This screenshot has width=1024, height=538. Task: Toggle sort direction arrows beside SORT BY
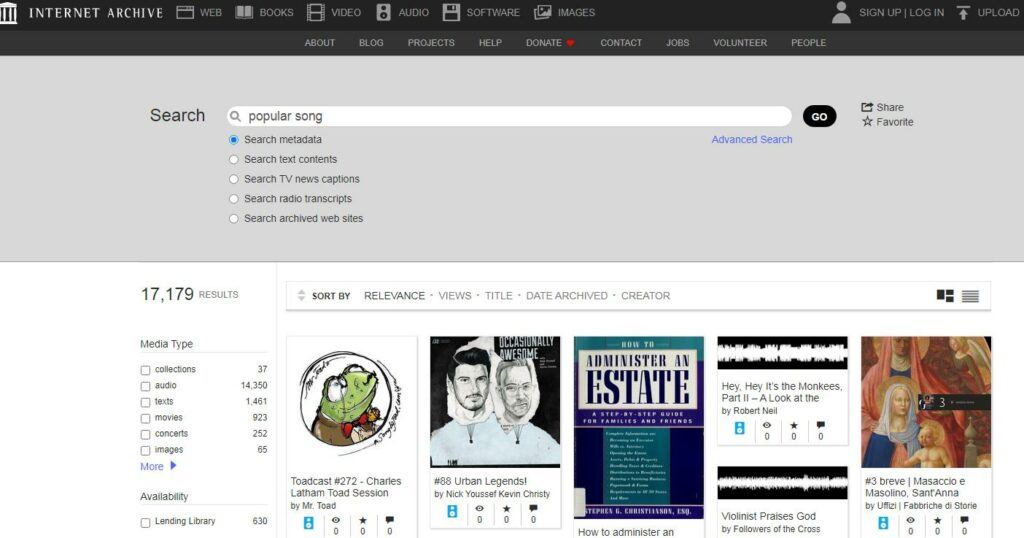(x=301, y=295)
